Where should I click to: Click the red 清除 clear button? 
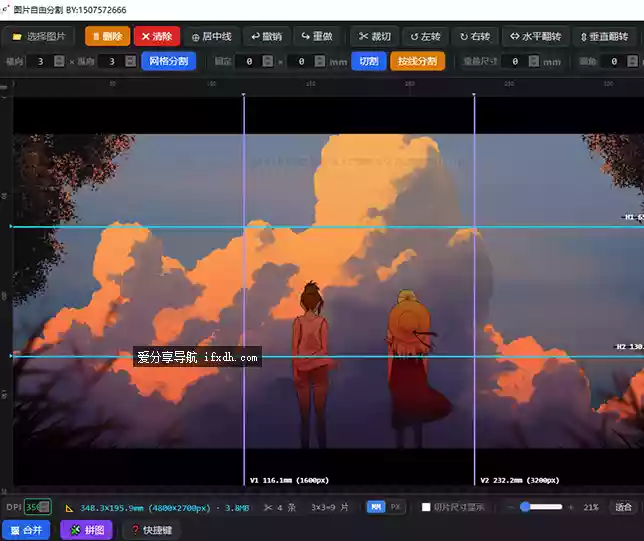[x=157, y=37]
